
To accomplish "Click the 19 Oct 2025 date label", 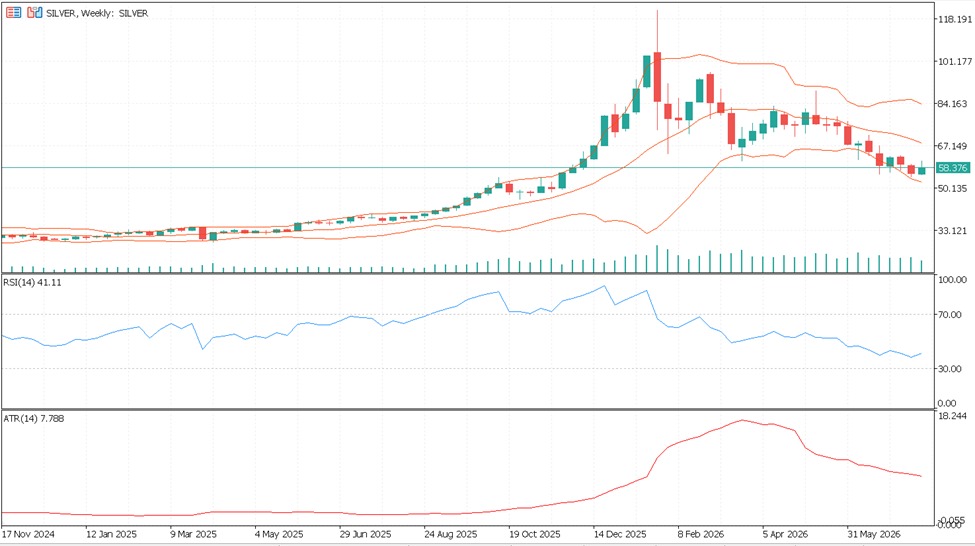I will (x=535, y=534).
